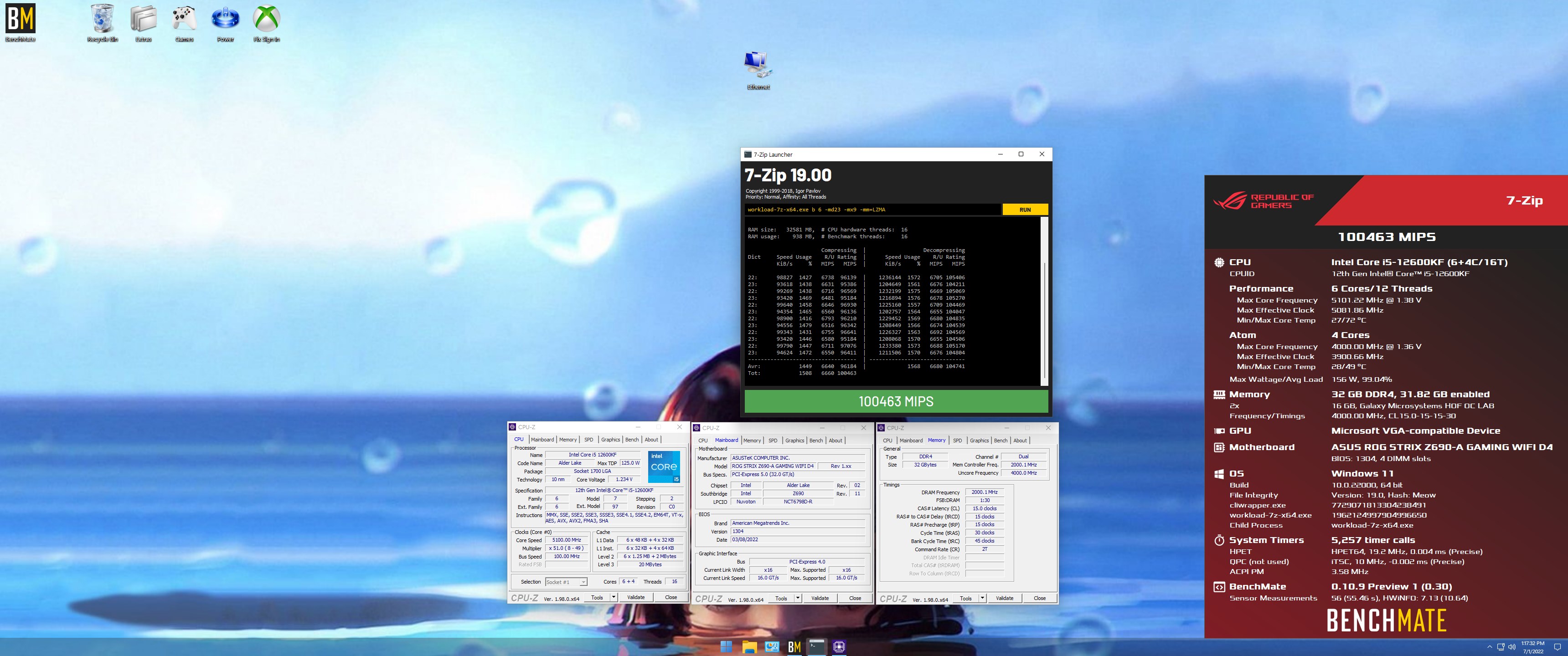Switch to the terminal window in taskbar
This screenshot has height=656, width=1568.
click(x=817, y=647)
